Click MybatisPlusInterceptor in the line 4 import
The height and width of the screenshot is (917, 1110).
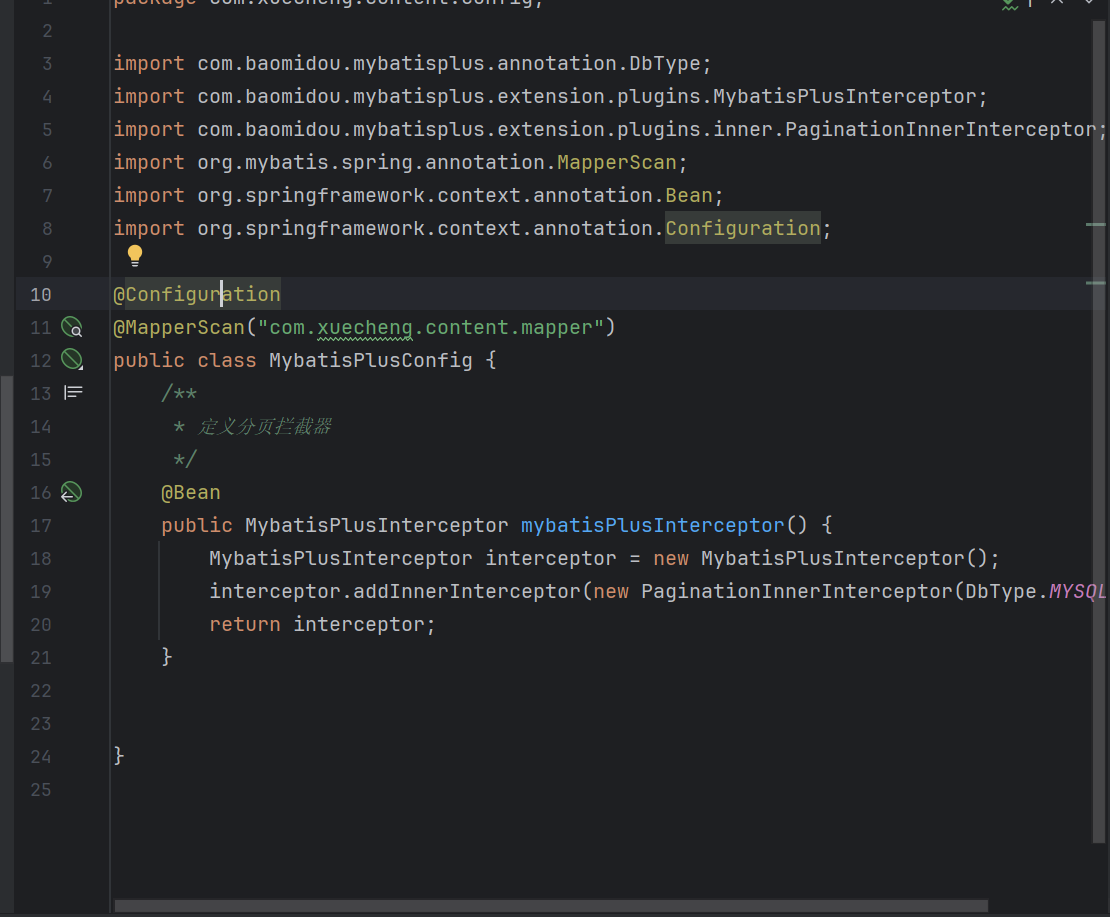point(845,96)
